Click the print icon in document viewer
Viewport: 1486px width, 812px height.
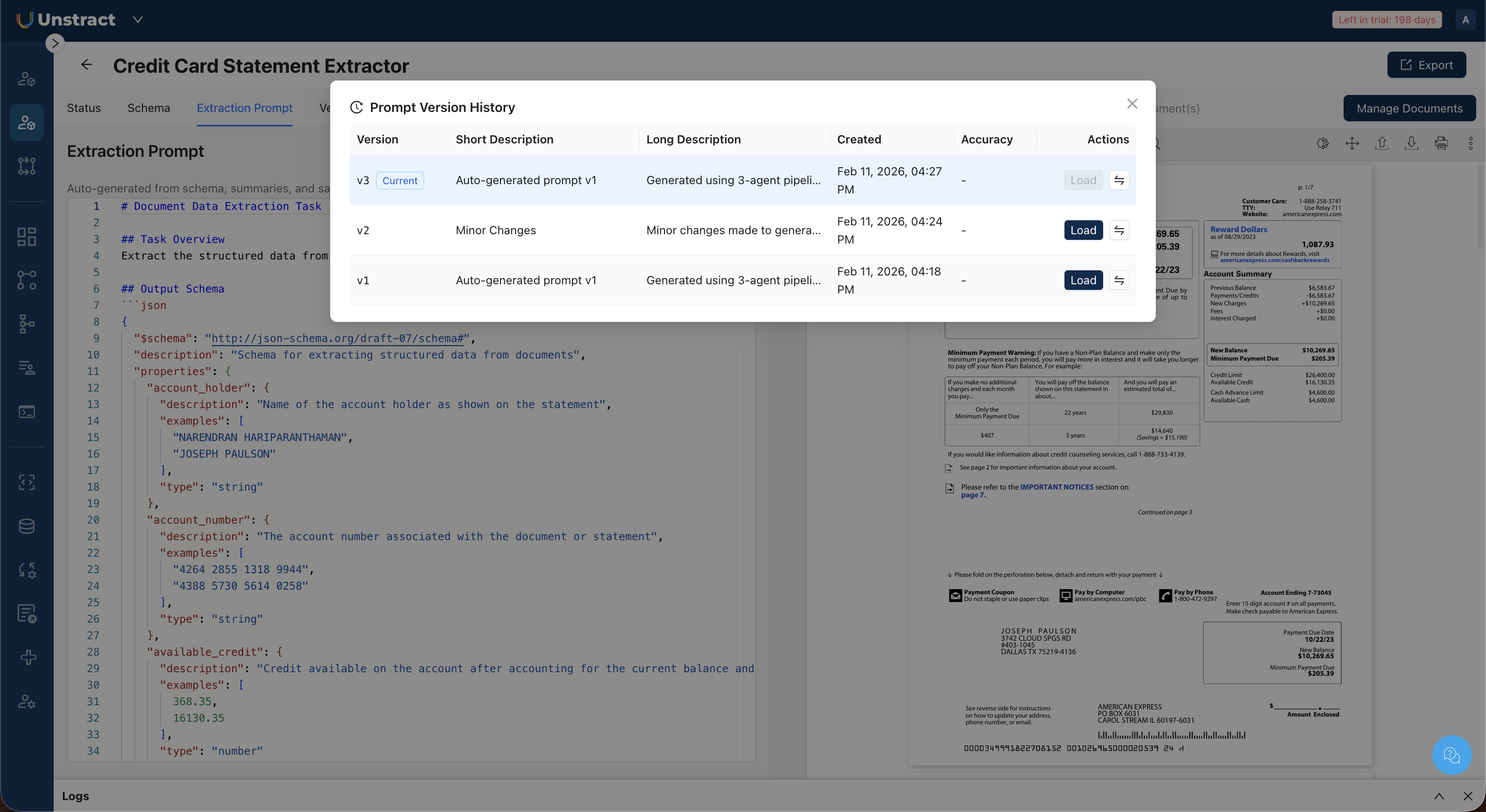pyautogui.click(x=1441, y=143)
